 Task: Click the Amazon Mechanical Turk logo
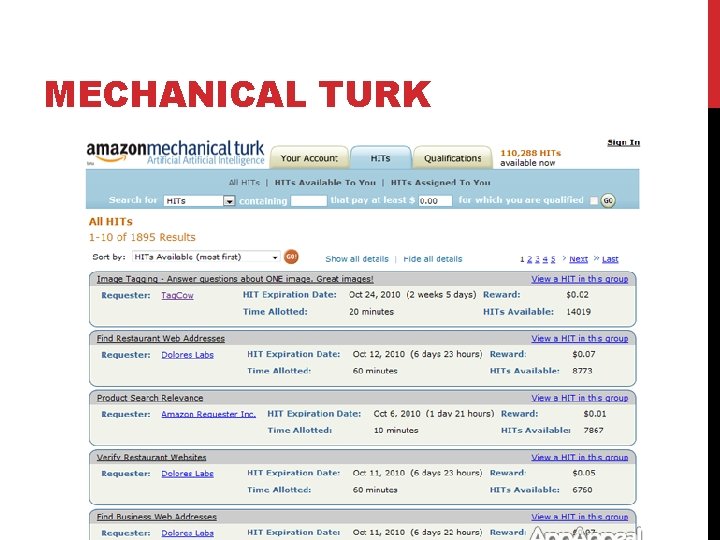coord(175,153)
